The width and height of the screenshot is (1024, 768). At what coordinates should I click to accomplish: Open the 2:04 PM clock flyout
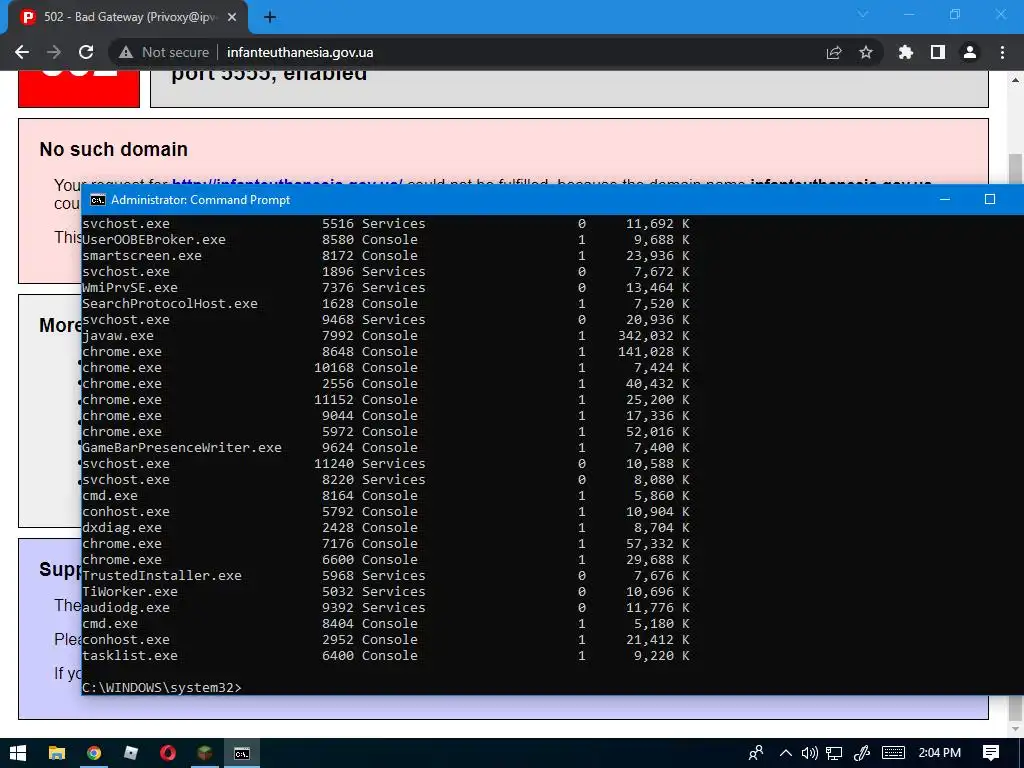coord(940,753)
